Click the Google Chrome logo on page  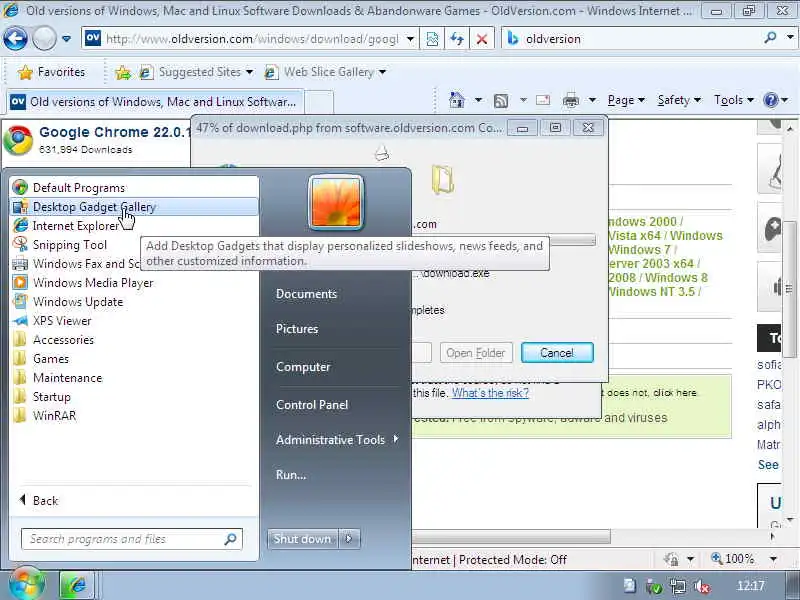[18, 140]
